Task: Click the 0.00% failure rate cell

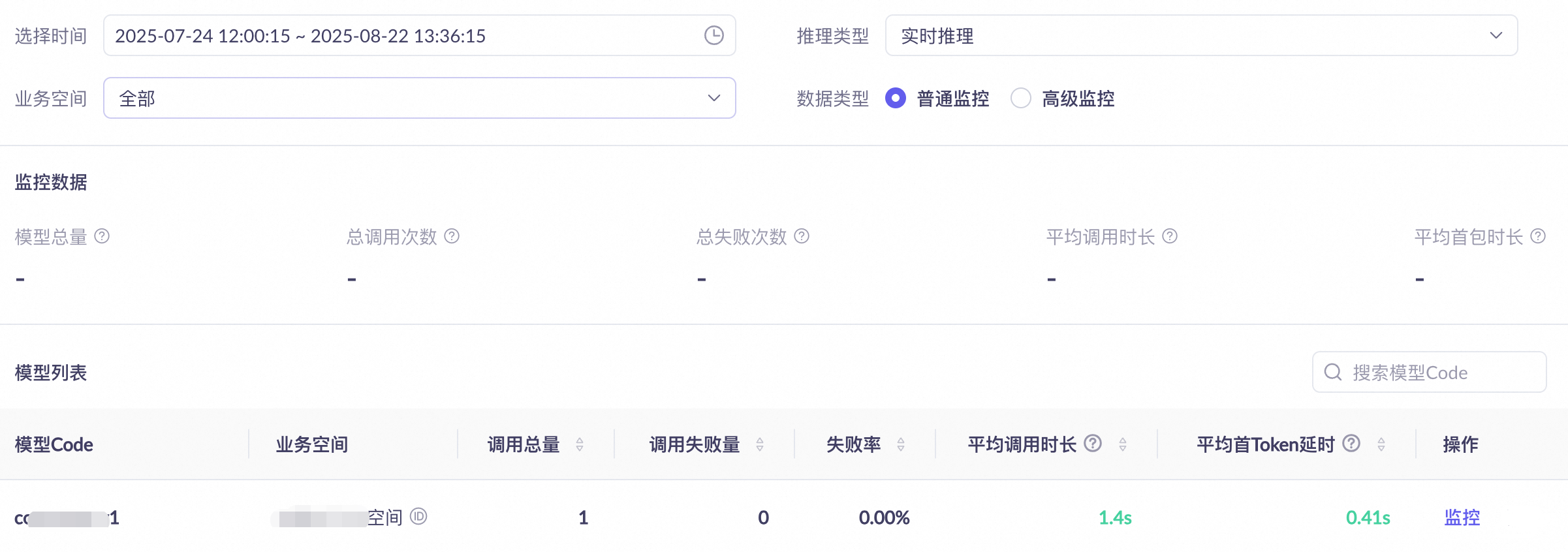Action: pyautogui.click(x=884, y=517)
